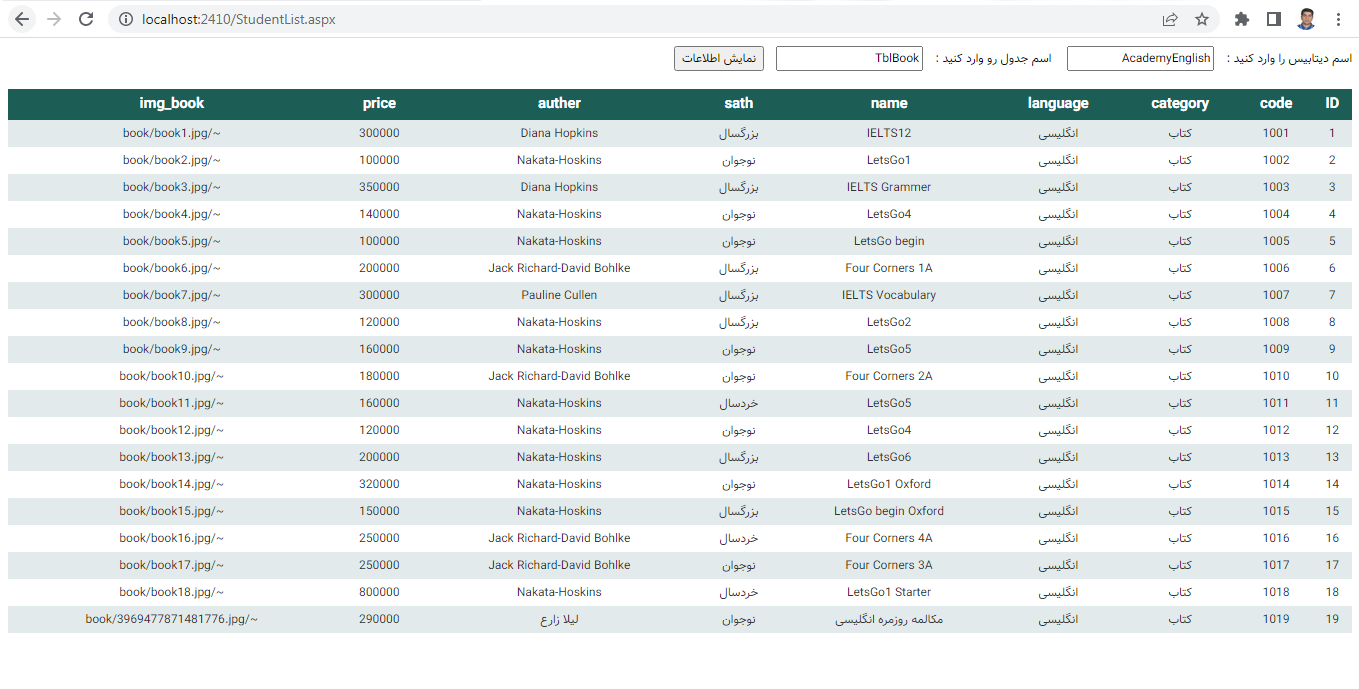
Task: Select the IELTS Grammer name cell
Action: (888, 187)
